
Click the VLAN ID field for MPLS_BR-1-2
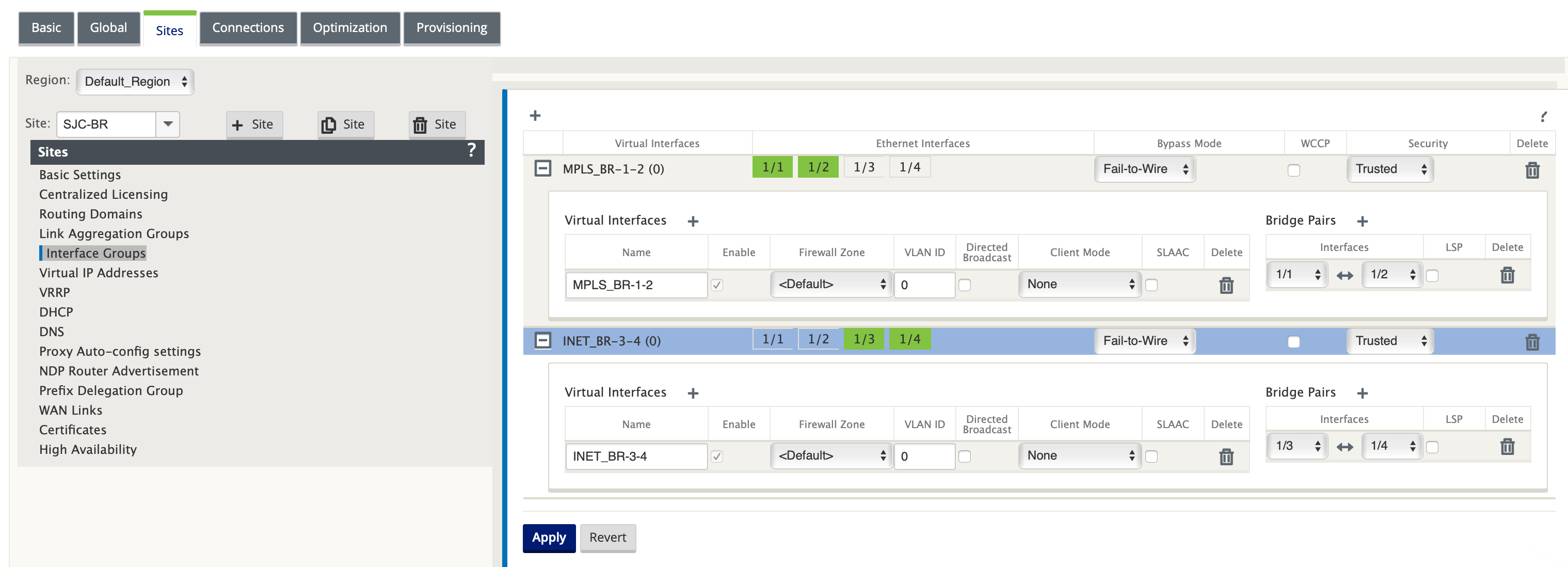pos(924,285)
